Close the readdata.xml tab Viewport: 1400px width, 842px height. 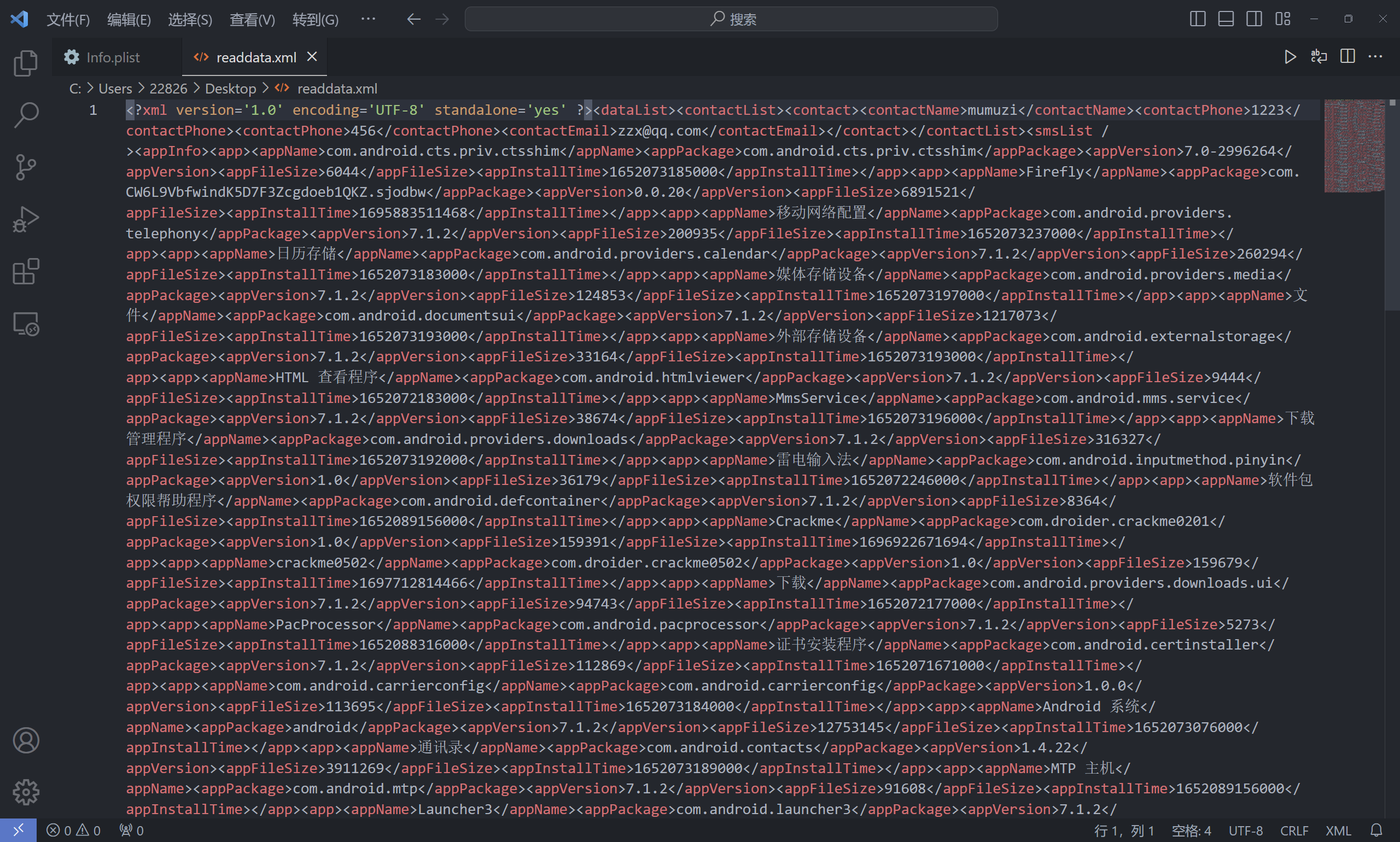(312, 57)
